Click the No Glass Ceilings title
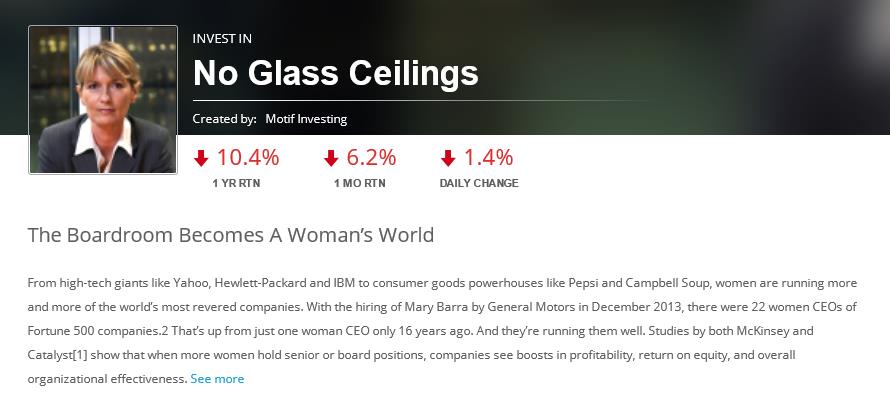 [x=335, y=73]
